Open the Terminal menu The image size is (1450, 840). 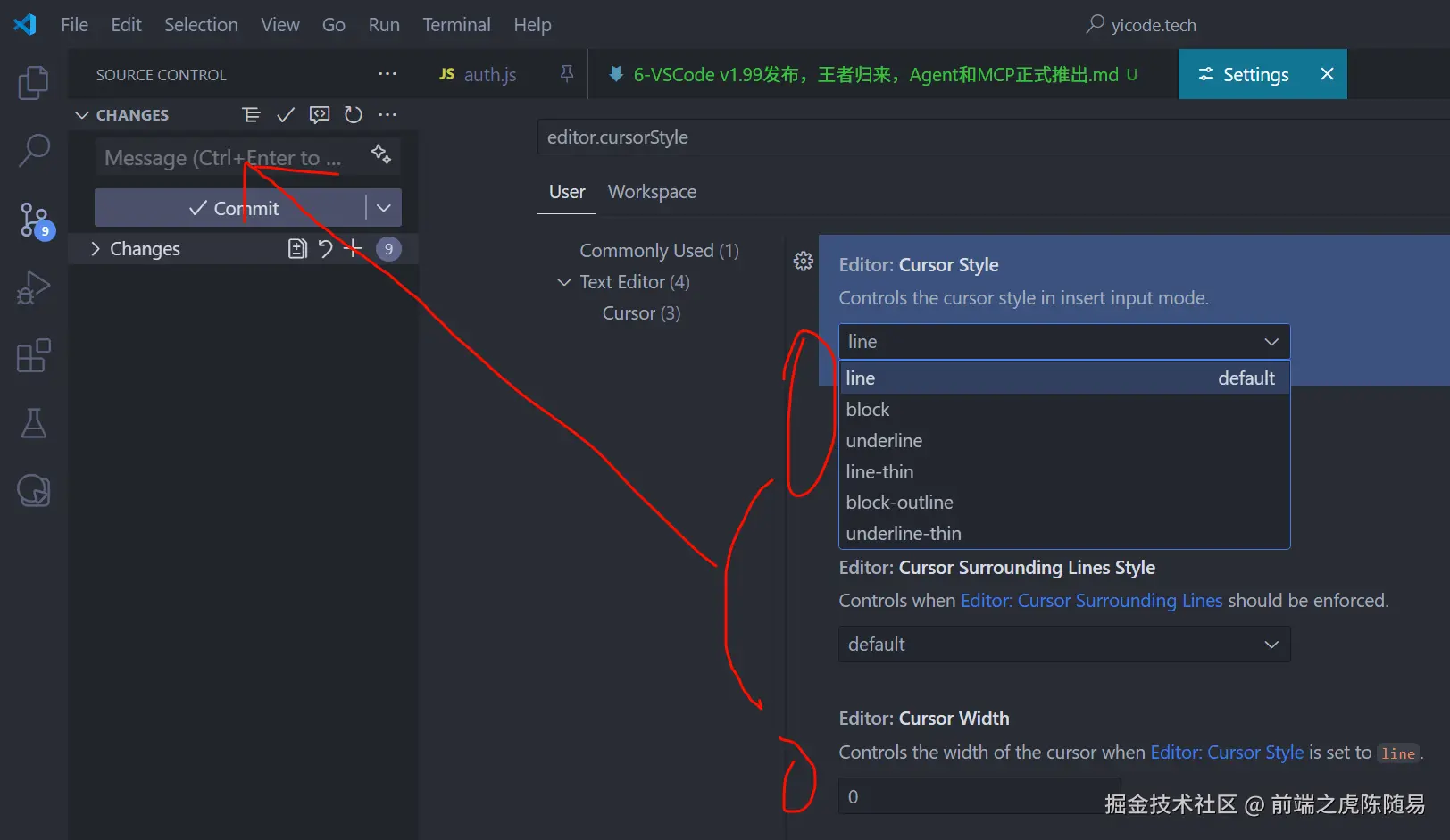[x=456, y=24]
